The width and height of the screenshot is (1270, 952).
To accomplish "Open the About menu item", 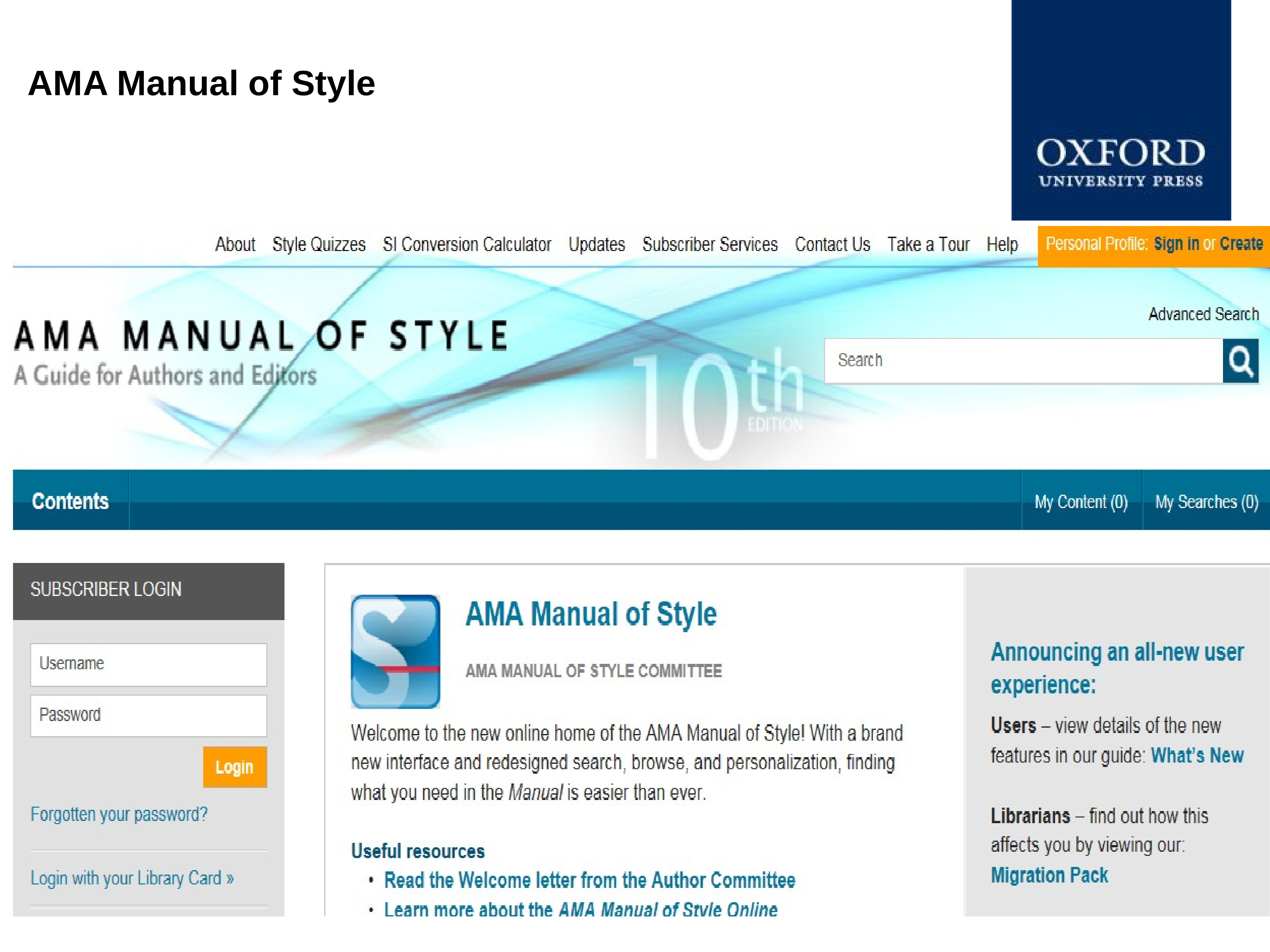I will [x=235, y=244].
